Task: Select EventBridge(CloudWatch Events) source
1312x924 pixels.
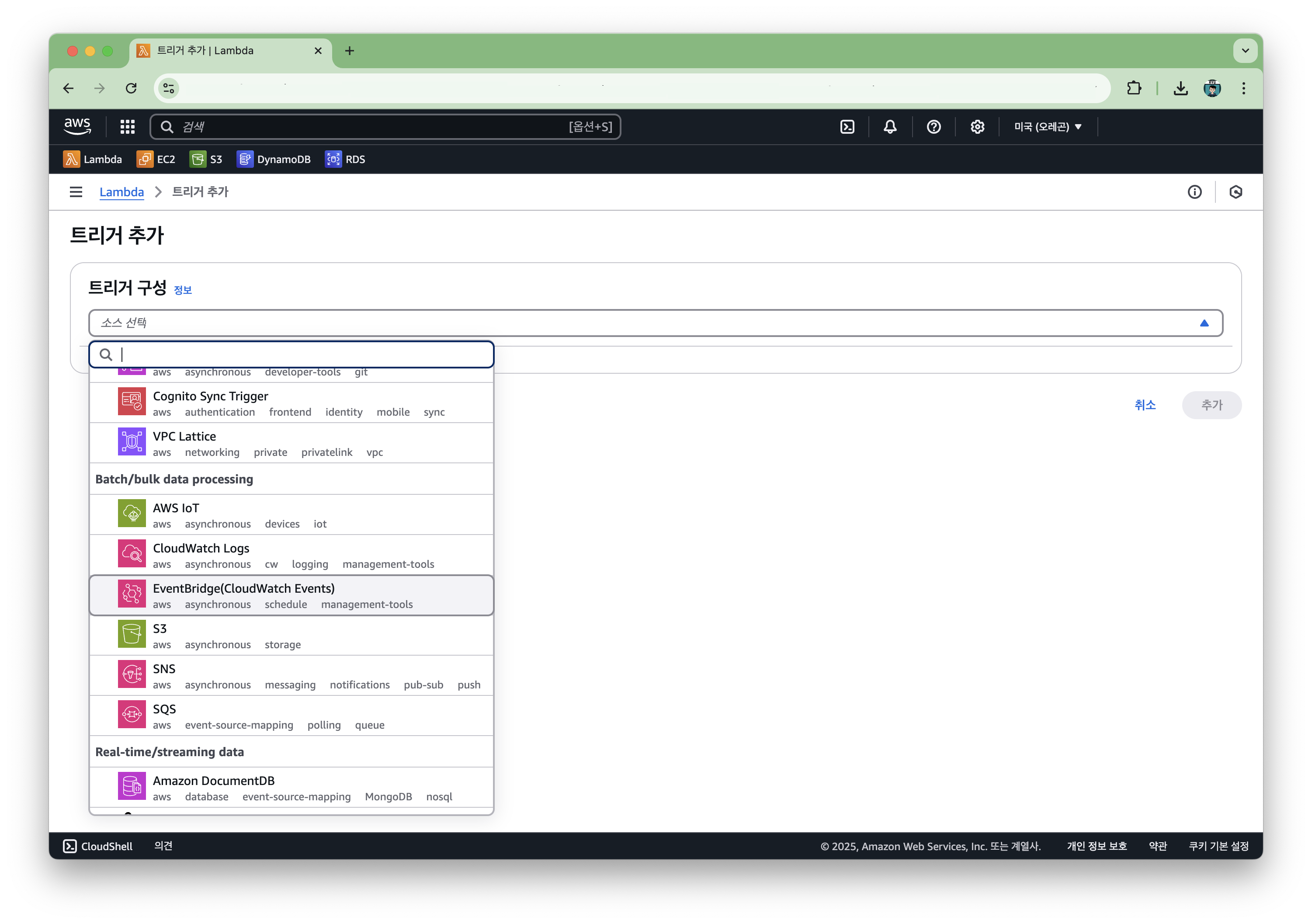Action: pos(292,595)
